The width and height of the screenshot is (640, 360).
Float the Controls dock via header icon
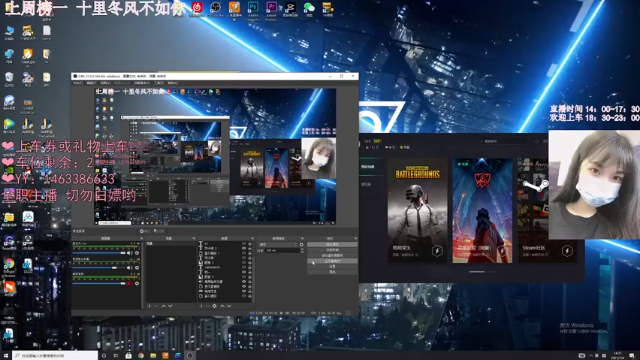tap(357, 238)
